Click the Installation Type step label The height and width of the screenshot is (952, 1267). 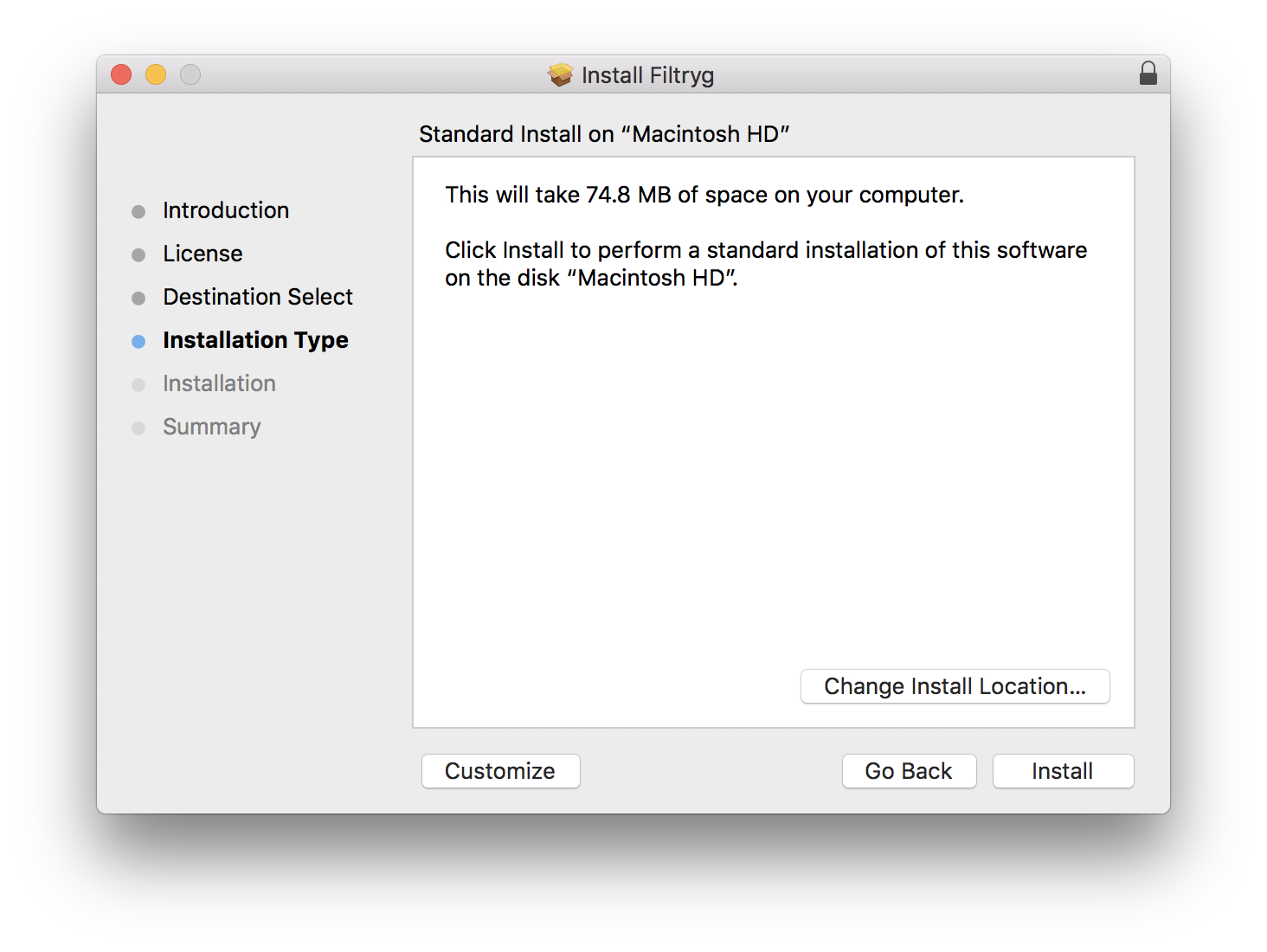(x=255, y=340)
